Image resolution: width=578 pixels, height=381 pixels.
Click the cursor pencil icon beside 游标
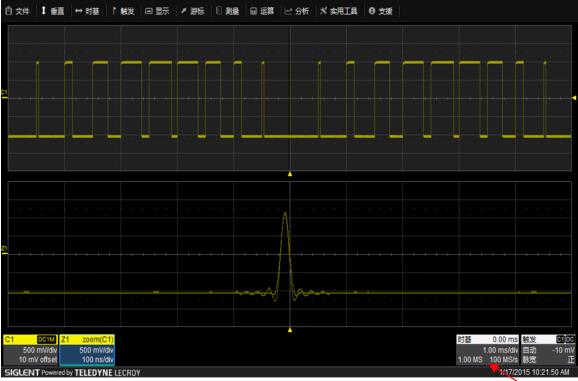click(x=184, y=11)
